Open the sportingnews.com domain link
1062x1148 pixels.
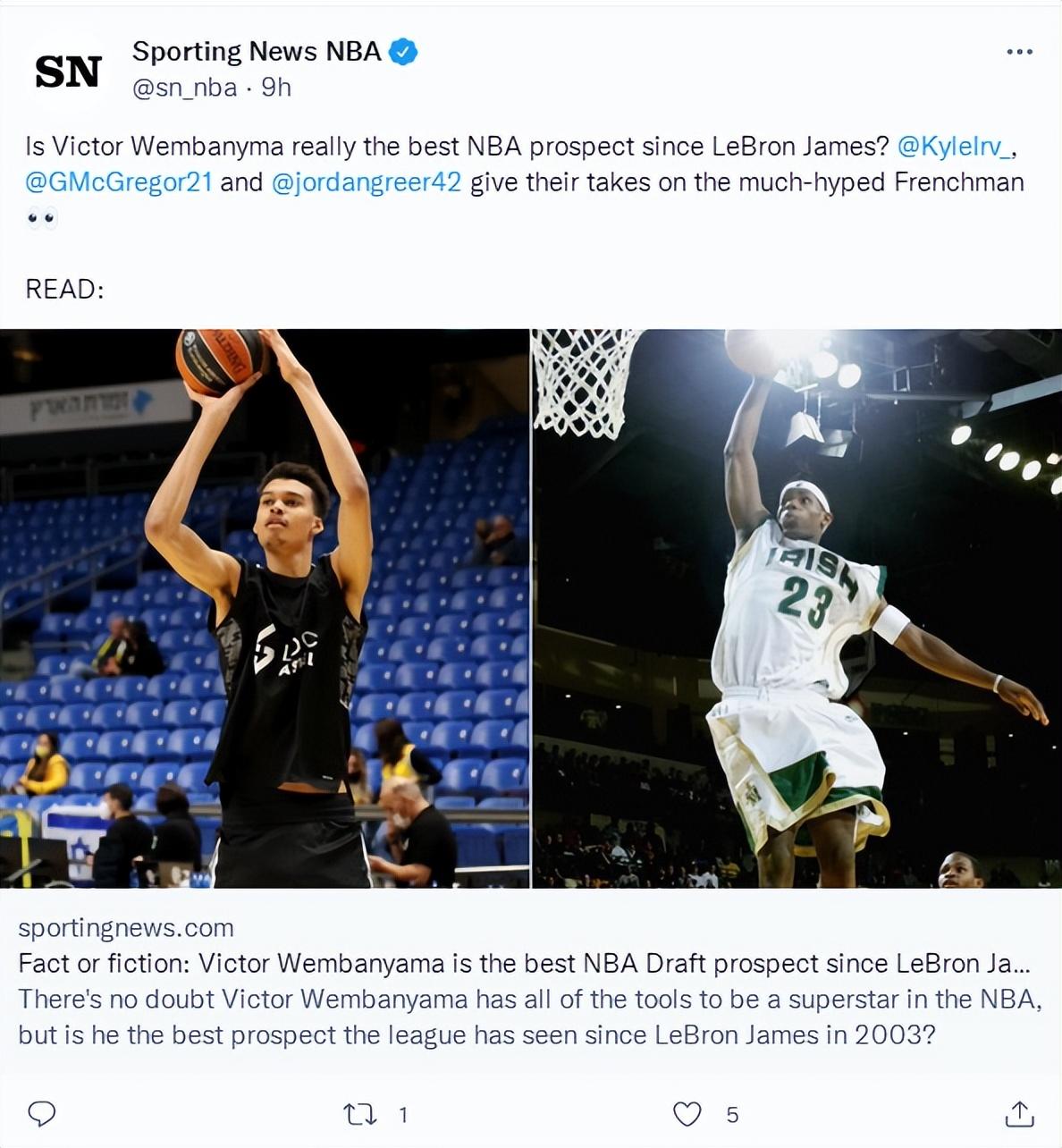[126, 928]
